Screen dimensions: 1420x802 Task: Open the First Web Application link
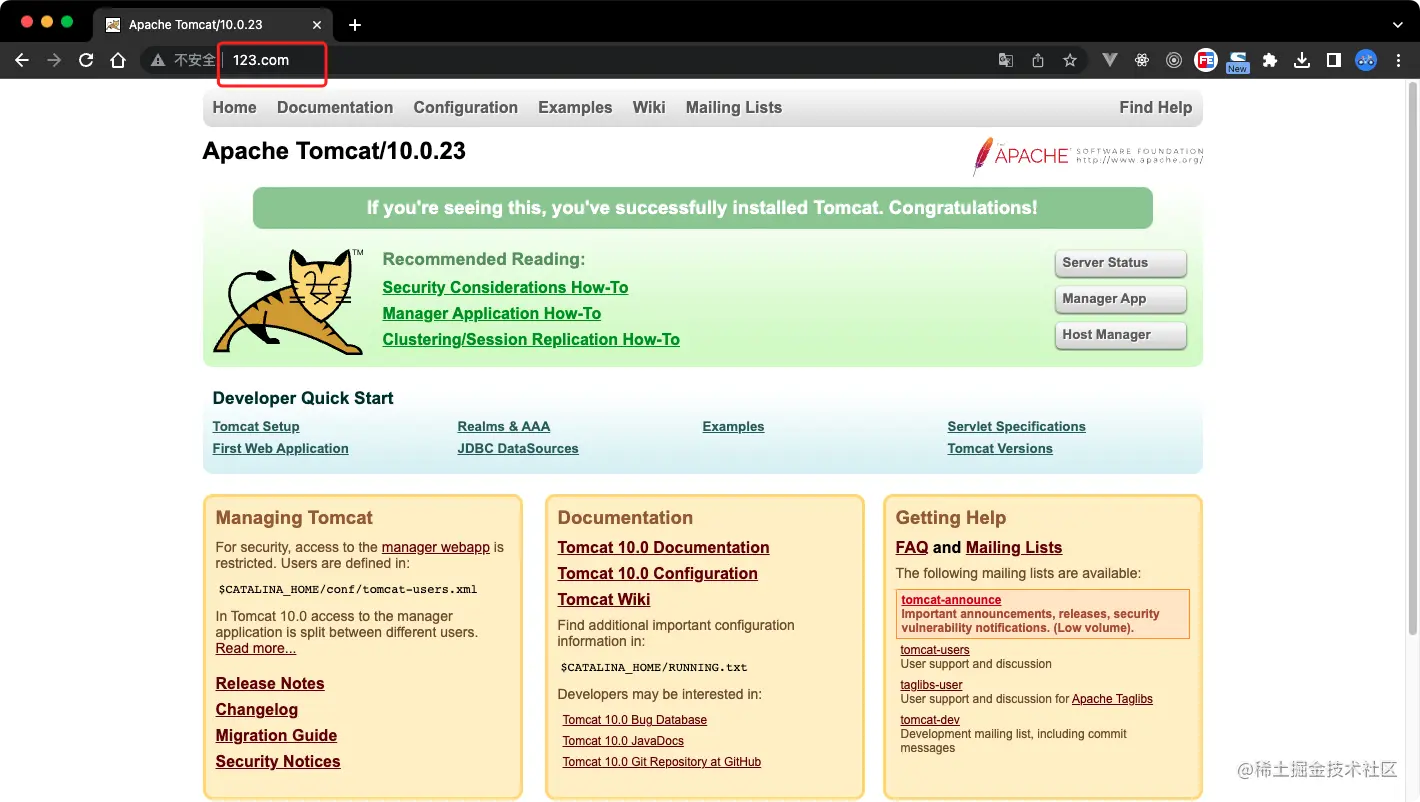[280, 448]
